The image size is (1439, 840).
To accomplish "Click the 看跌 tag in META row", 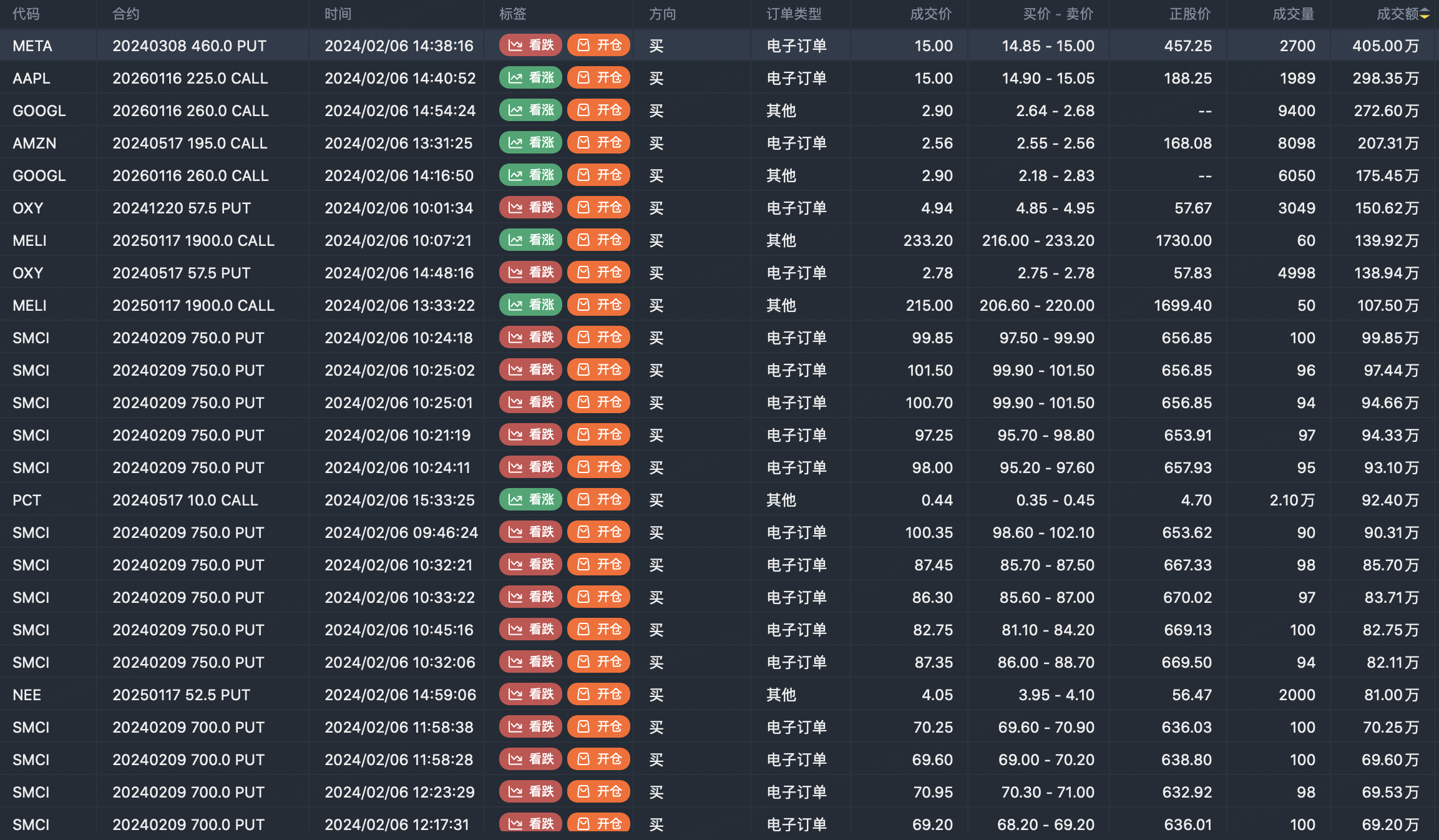I will (530, 46).
